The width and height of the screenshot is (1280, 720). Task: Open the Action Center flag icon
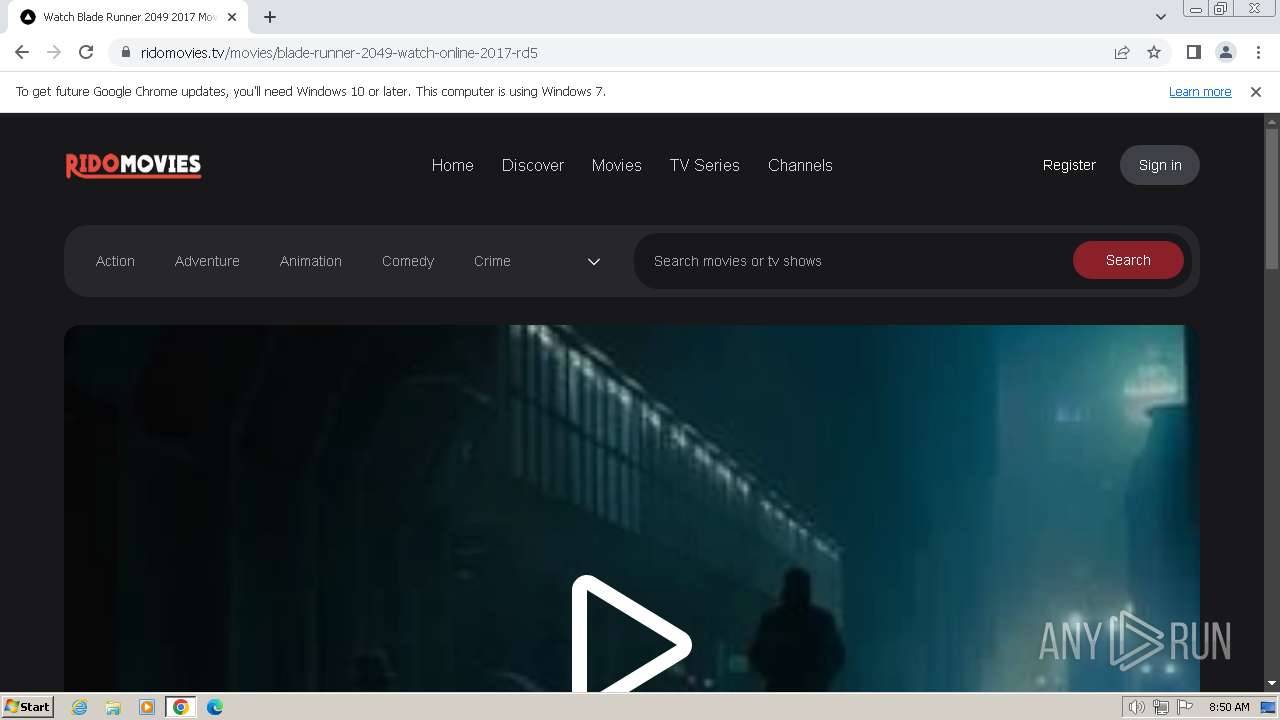point(1185,707)
